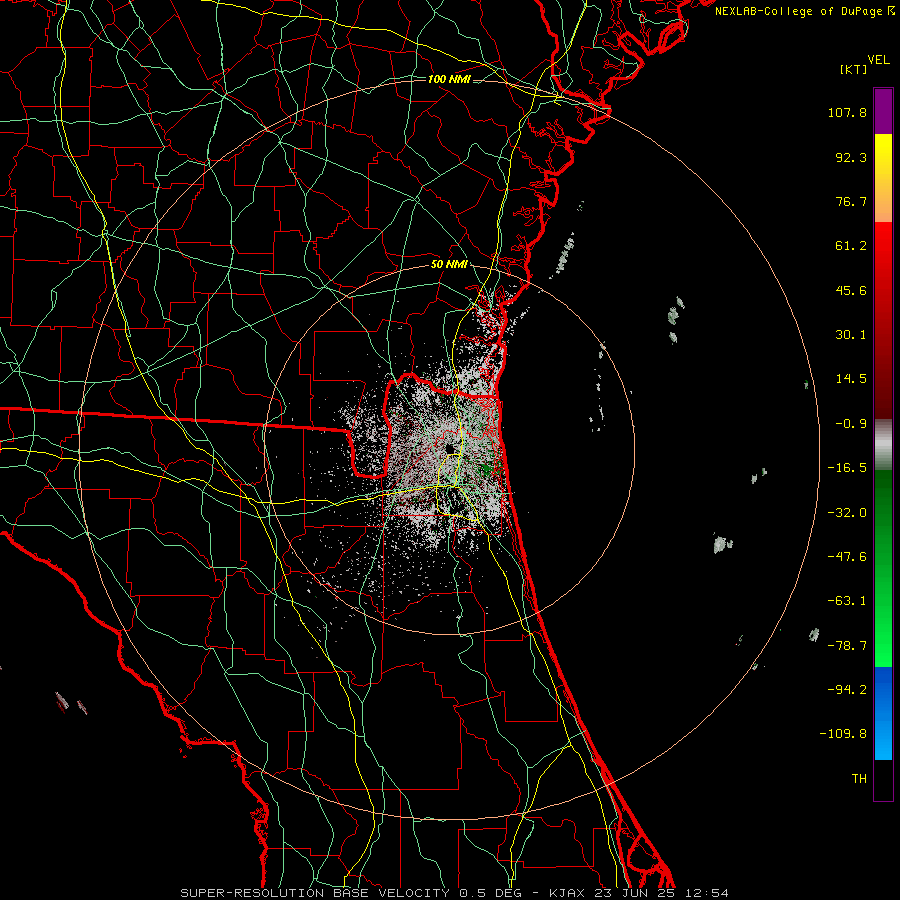Click the blue segment of the velocity color bar
This screenshot has width=900, height=900.
pyautogui.click(x=883, y=713)
